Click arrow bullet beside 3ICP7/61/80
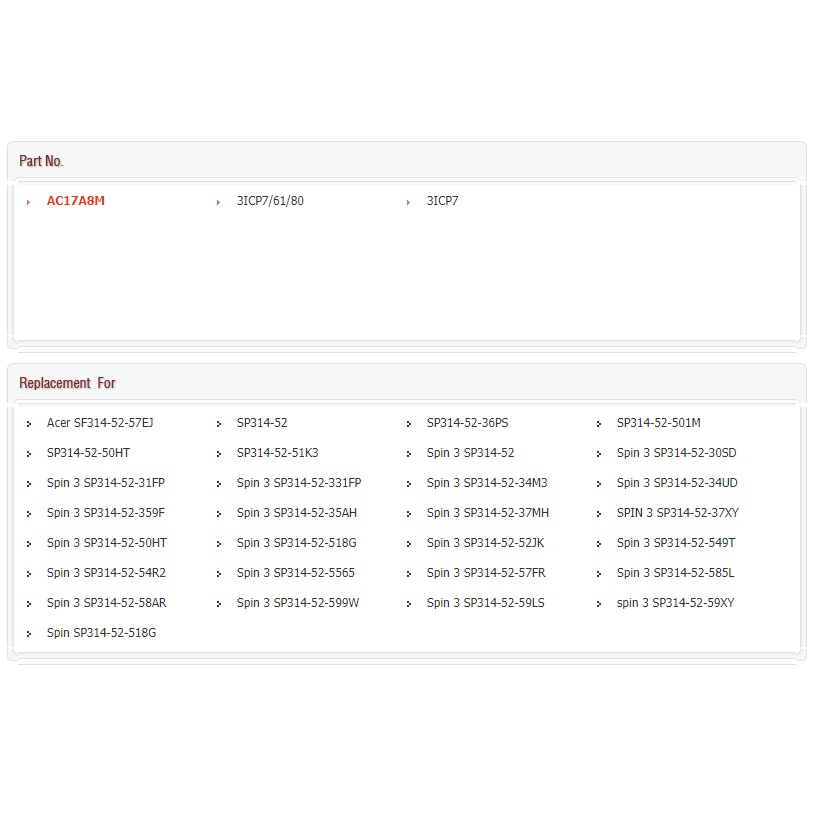 tap(219, 202)
